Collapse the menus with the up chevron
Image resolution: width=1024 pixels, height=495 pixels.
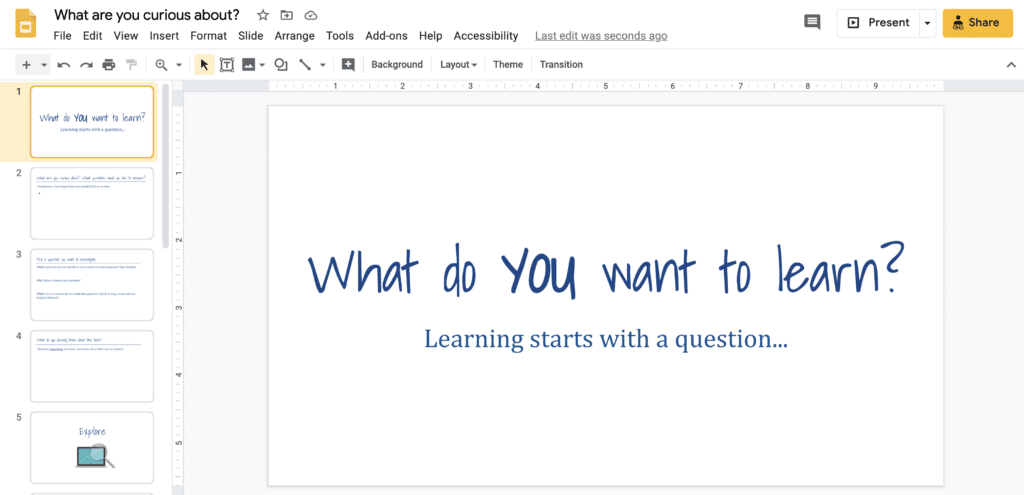pos(1011,65)
